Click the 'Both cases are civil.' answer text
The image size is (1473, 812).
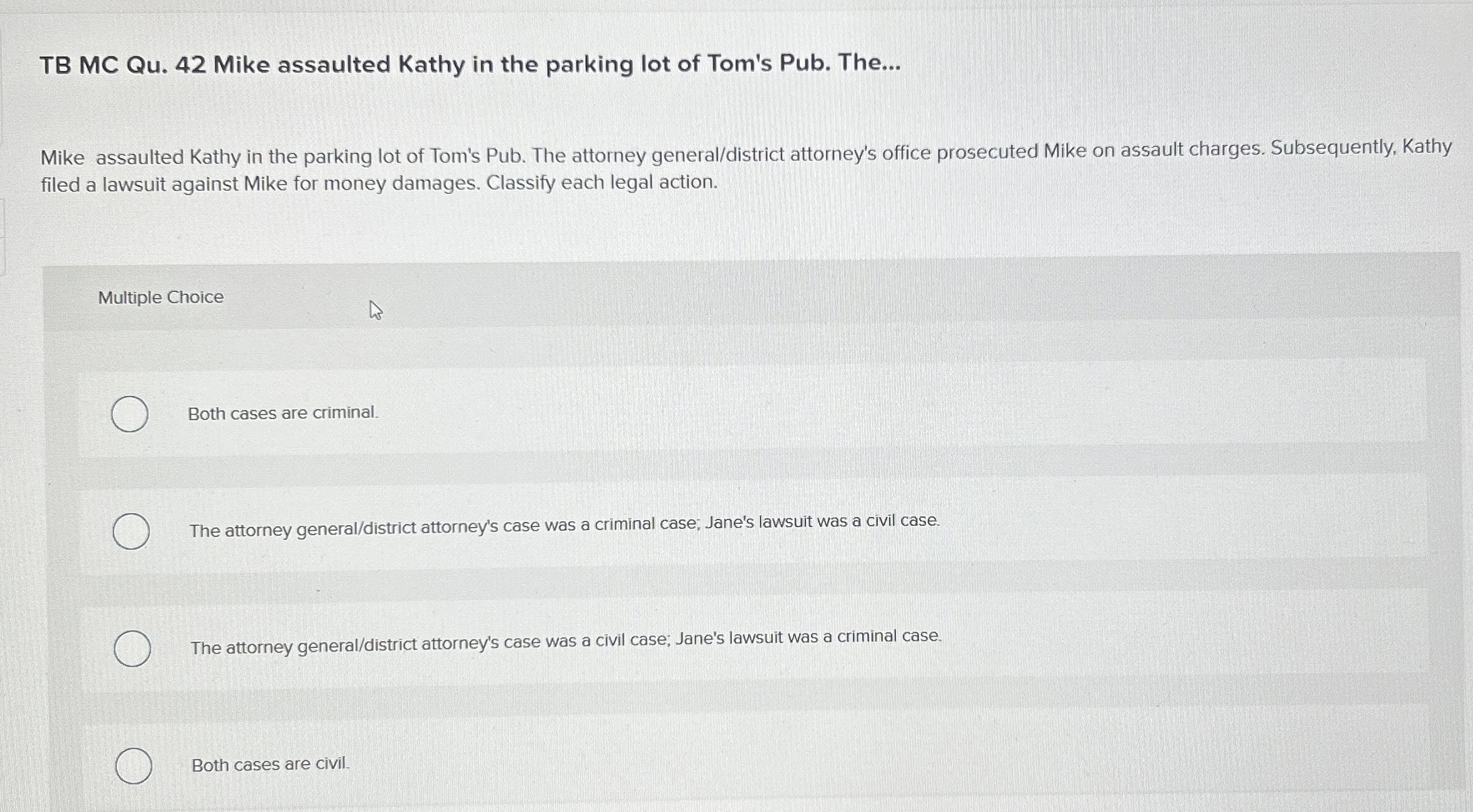click(x=270, y=764)
